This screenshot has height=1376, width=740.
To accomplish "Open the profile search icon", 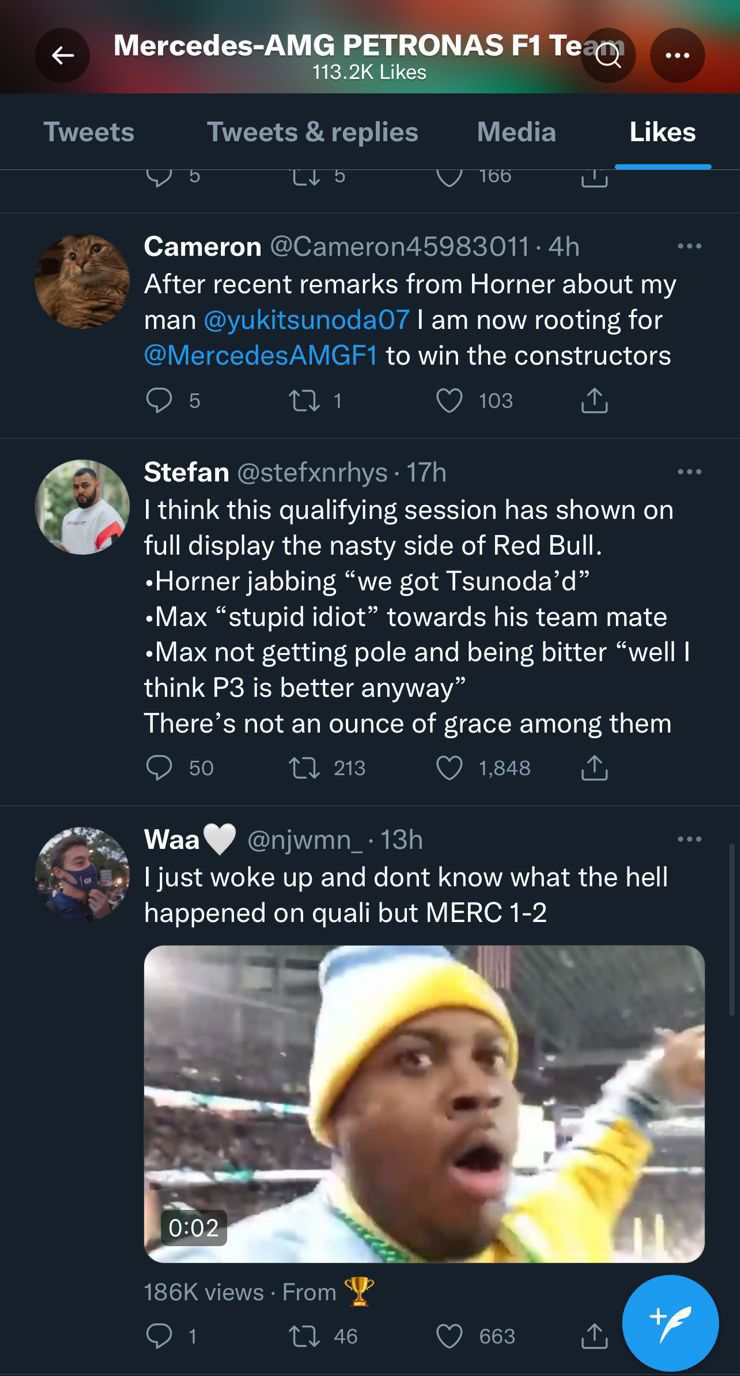I will (x=608, y=56).
